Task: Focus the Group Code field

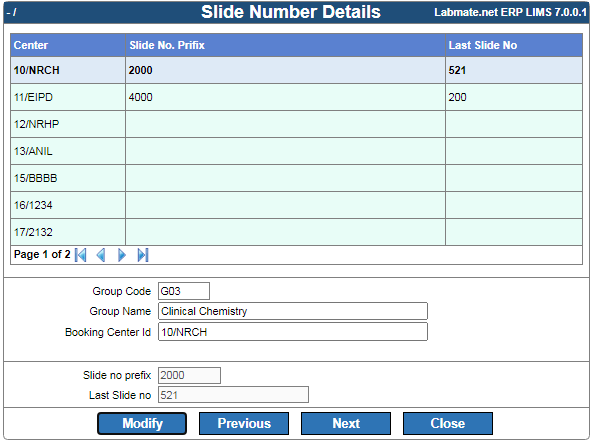Action: [x=184, y=291]
